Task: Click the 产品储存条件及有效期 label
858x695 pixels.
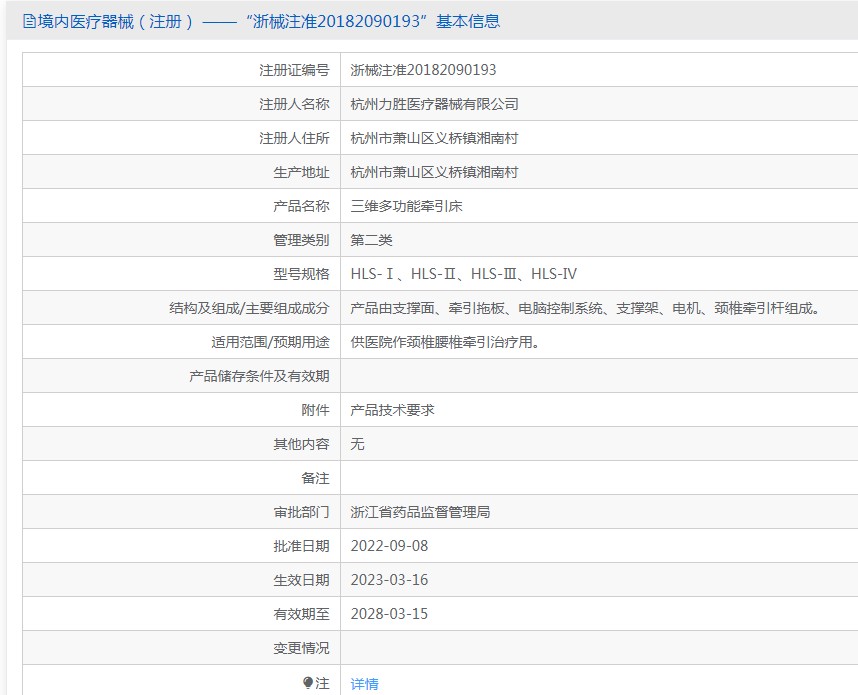Action: click(x=259, y=376)
